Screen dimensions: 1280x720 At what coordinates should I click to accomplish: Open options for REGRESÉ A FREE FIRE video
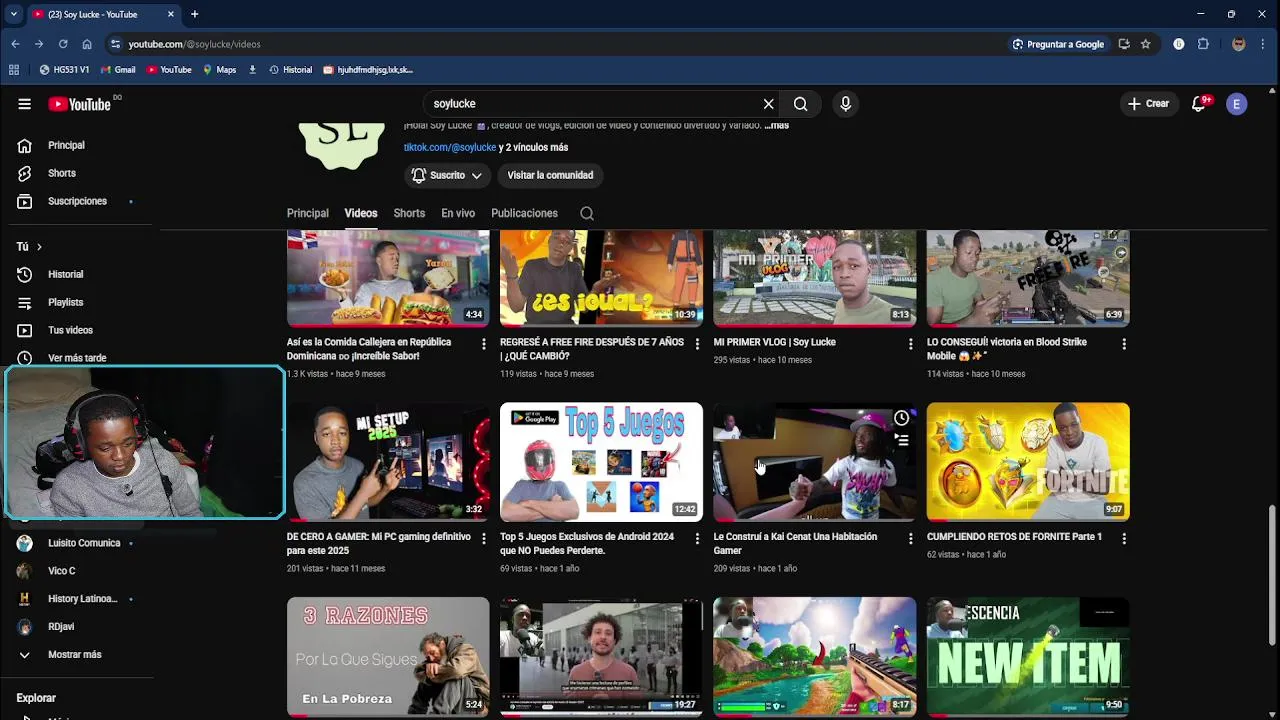[697, 344]
